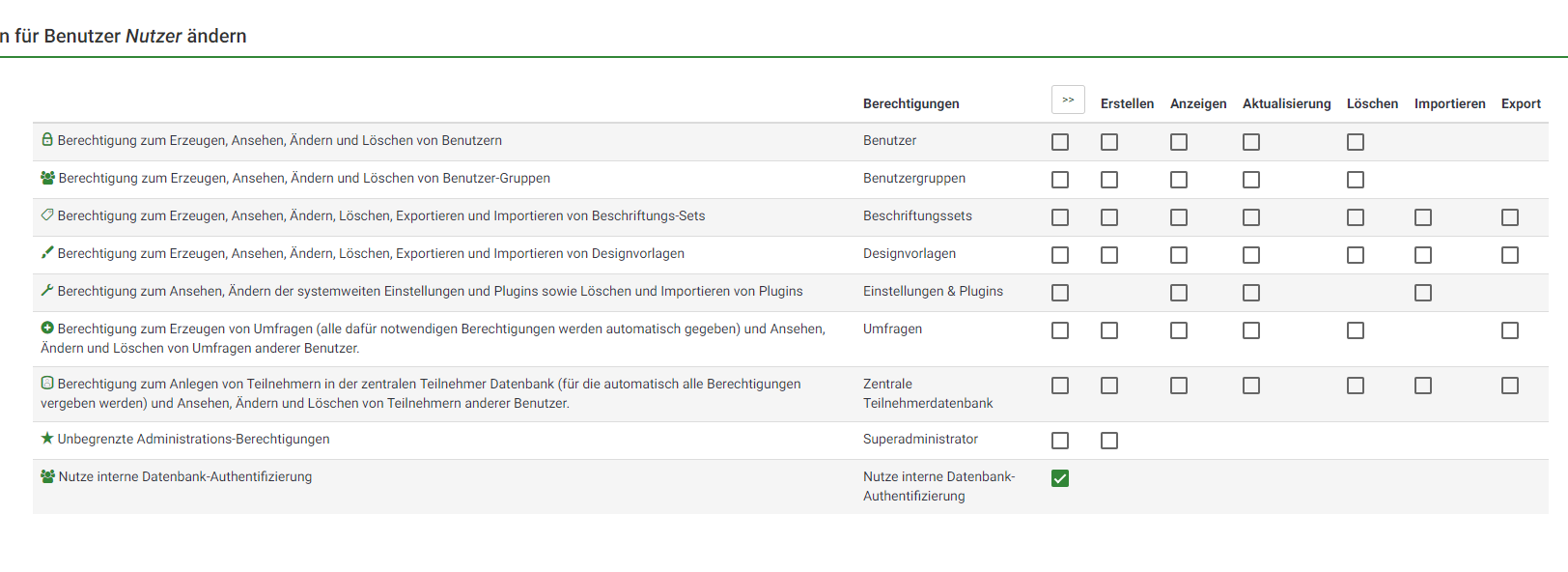
Task: Expand permission columns with the >> button
Action: (x=1068, y=100)
